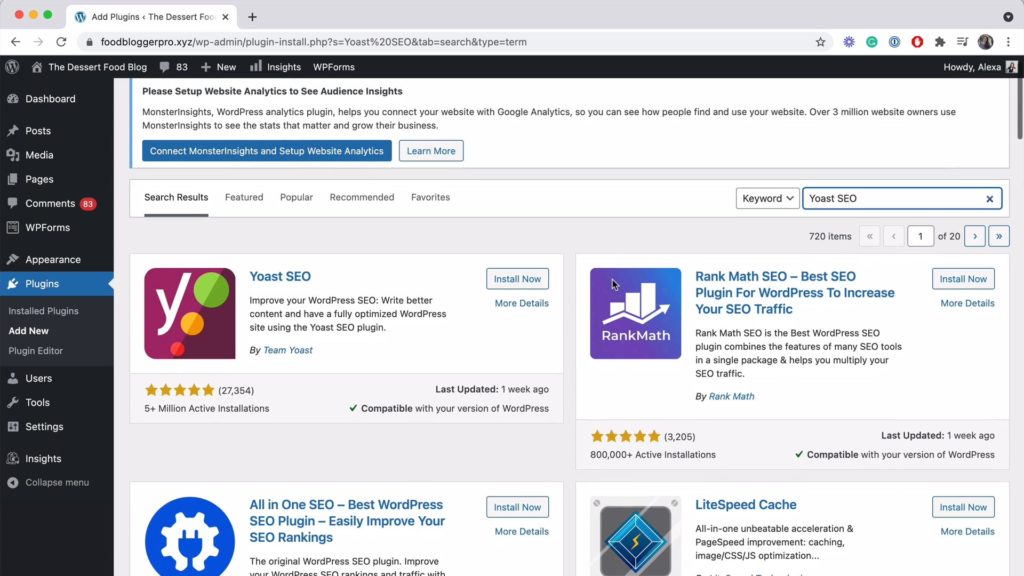The width and height of the screenshot is (1024, 576).
Task: Click the current page number field
Action: tap(920, 236)
